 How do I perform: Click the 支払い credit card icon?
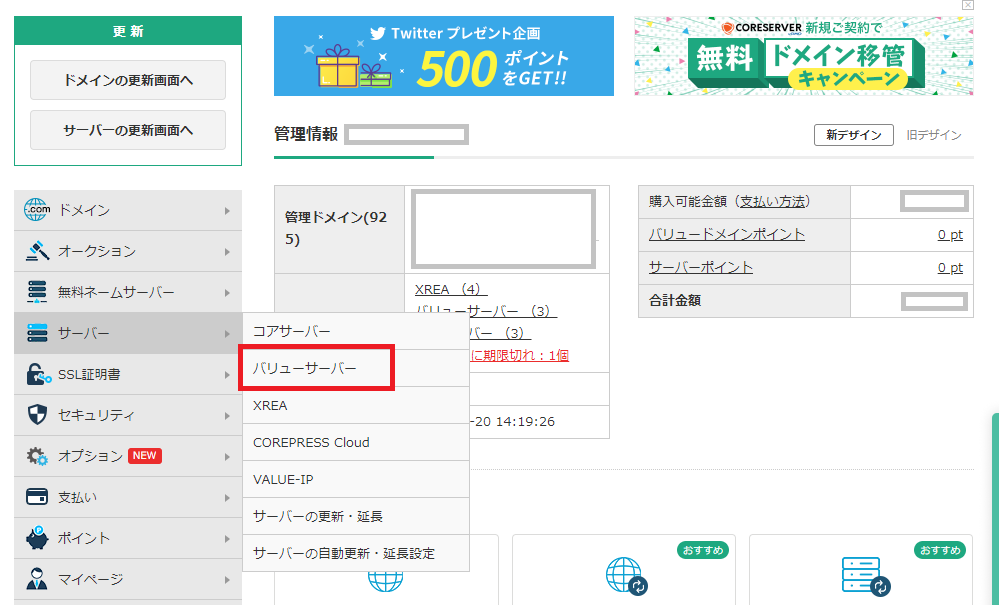(x=37, y=497)
